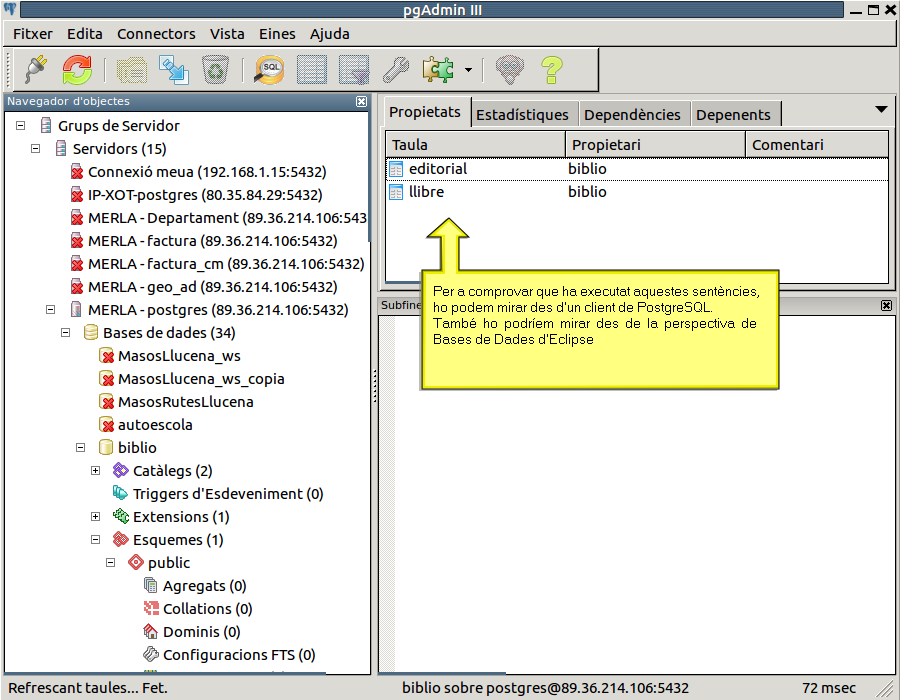Open help with the yellow question mark icon
This screenshot has width=900, height=700.
pos(552,70)
